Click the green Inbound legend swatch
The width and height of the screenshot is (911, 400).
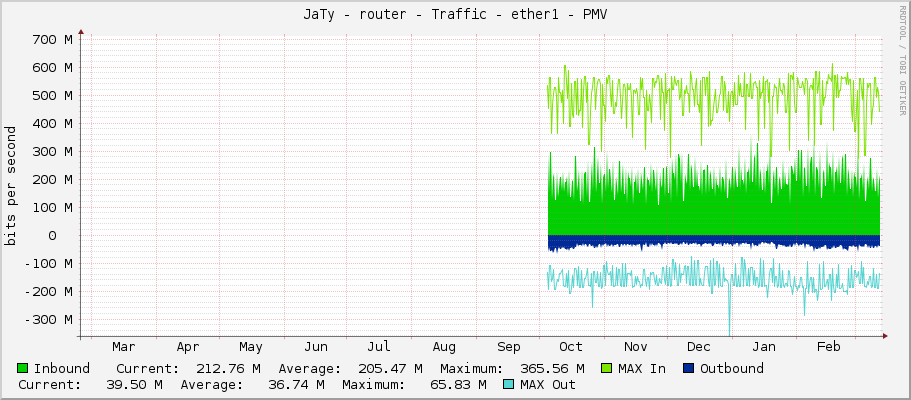pos(23,368)
